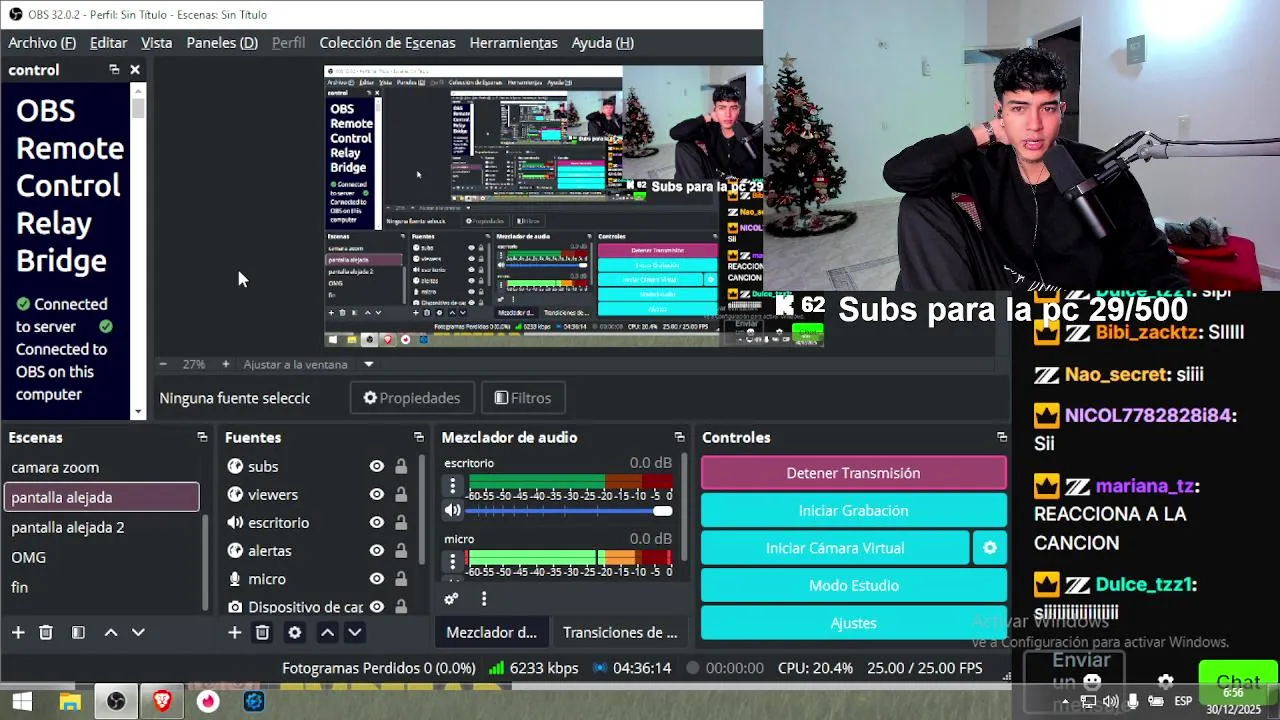Open the Colección de Escenas menu
1280x720 pixels.
pyautogui.click(x=387, y=42)
